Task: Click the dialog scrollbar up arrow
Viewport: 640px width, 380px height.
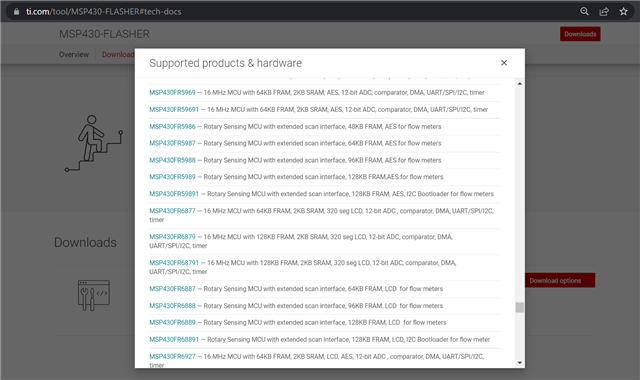Action: coord(520,84)
